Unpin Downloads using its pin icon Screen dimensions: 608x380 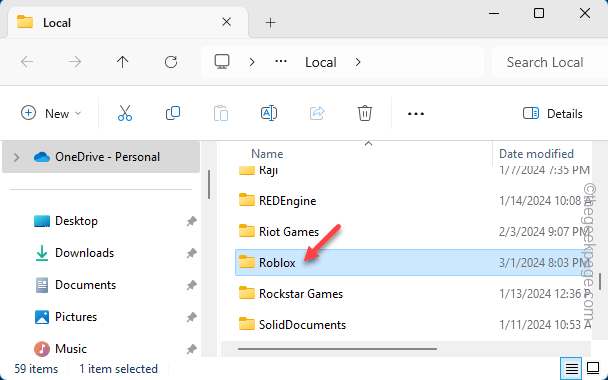coord(192,253)
